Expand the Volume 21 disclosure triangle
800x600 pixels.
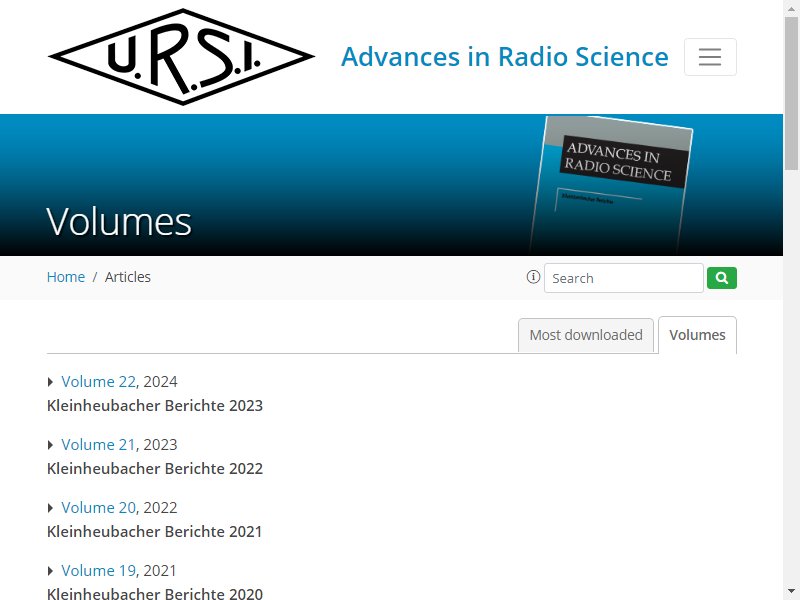pos(50,445)
